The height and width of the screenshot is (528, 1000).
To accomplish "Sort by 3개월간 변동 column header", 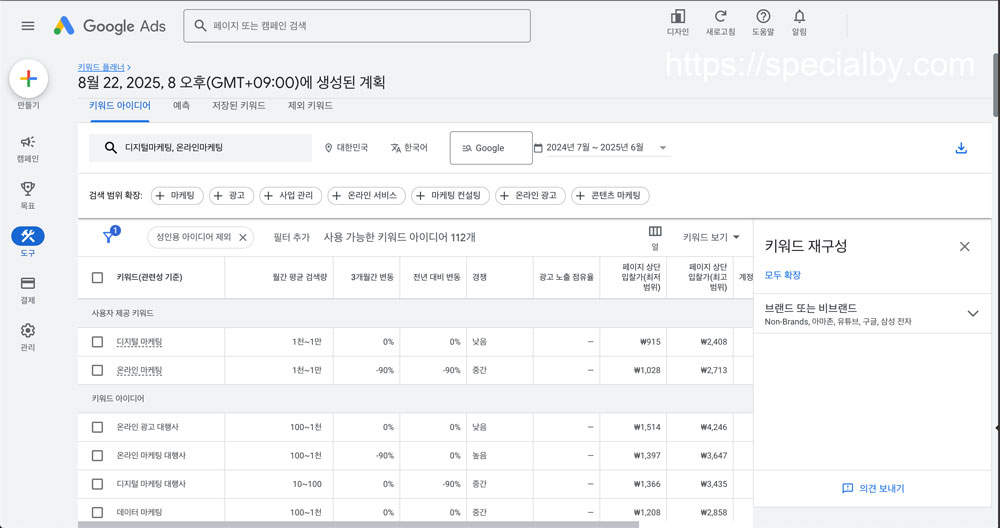I will coord(372,277).
